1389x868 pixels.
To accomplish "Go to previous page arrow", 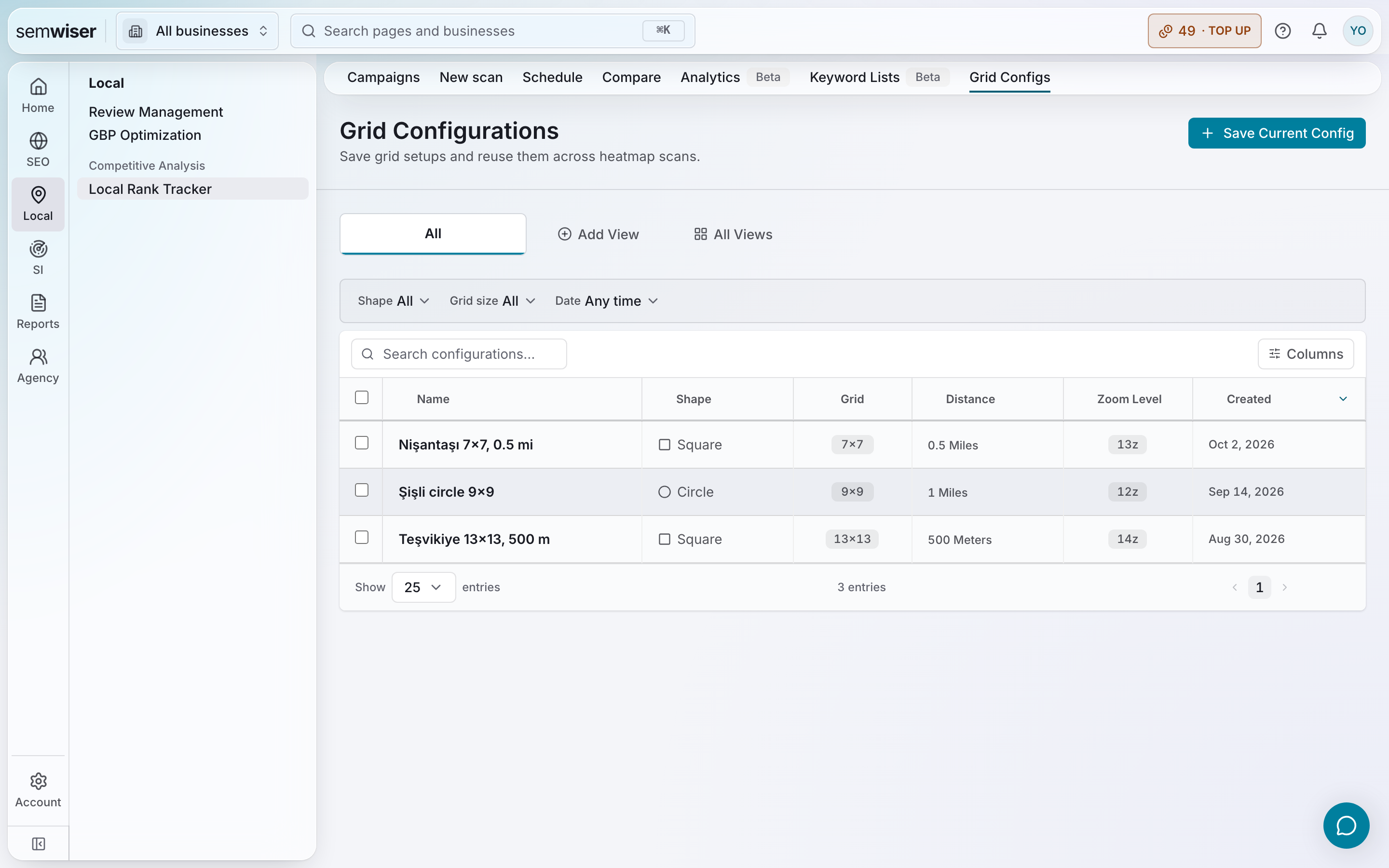I will point(1235,587).
